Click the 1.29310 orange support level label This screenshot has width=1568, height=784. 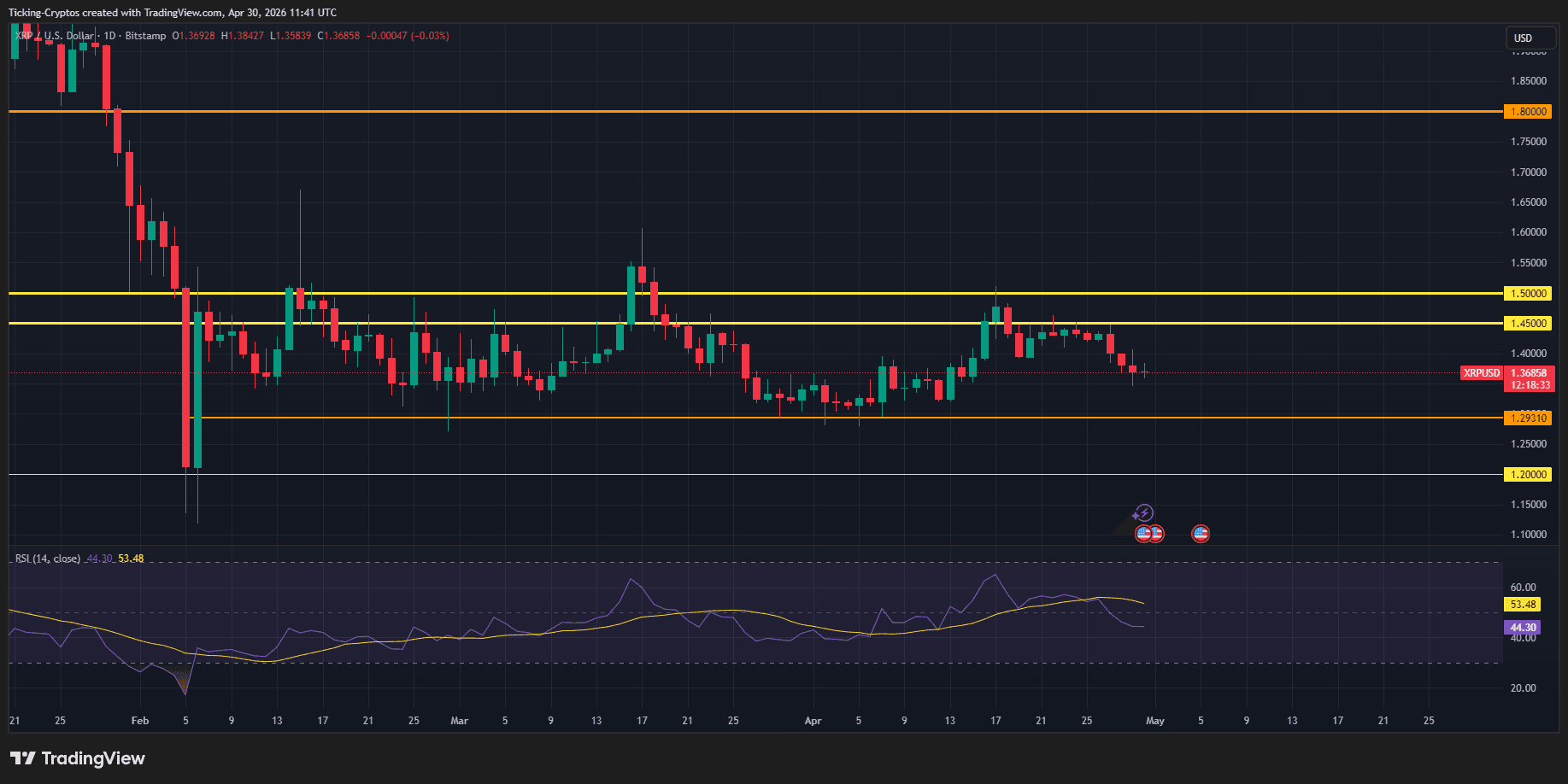(1527, 418)
